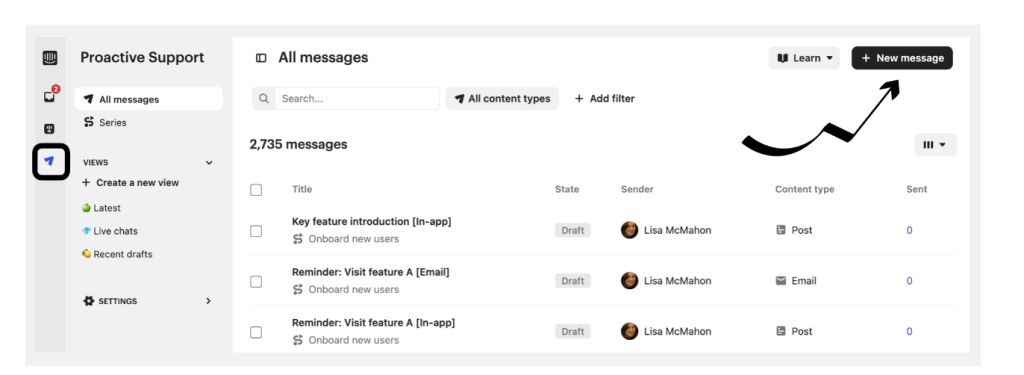Screen dimensions: 1024x375
Task: Click series icon under Reminder Visit feature A In-app
Action: 298,340
